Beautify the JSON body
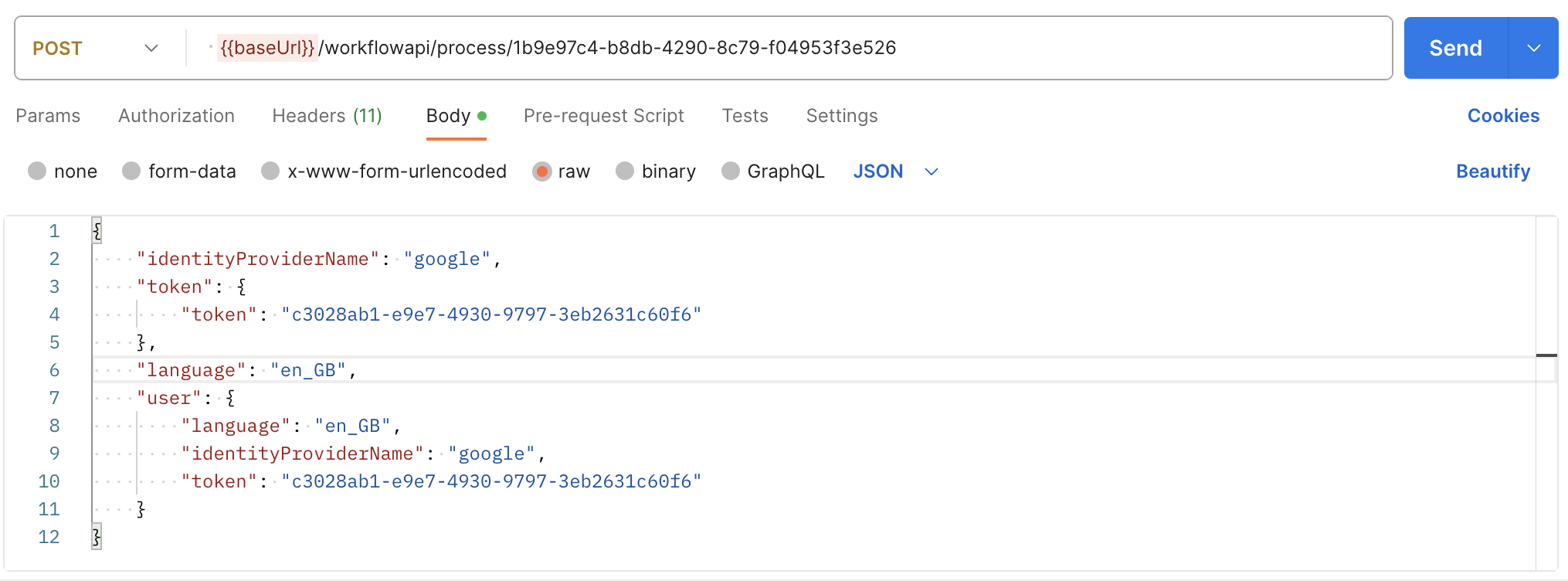This screenshot has width=1568, height=581. 1492,172
